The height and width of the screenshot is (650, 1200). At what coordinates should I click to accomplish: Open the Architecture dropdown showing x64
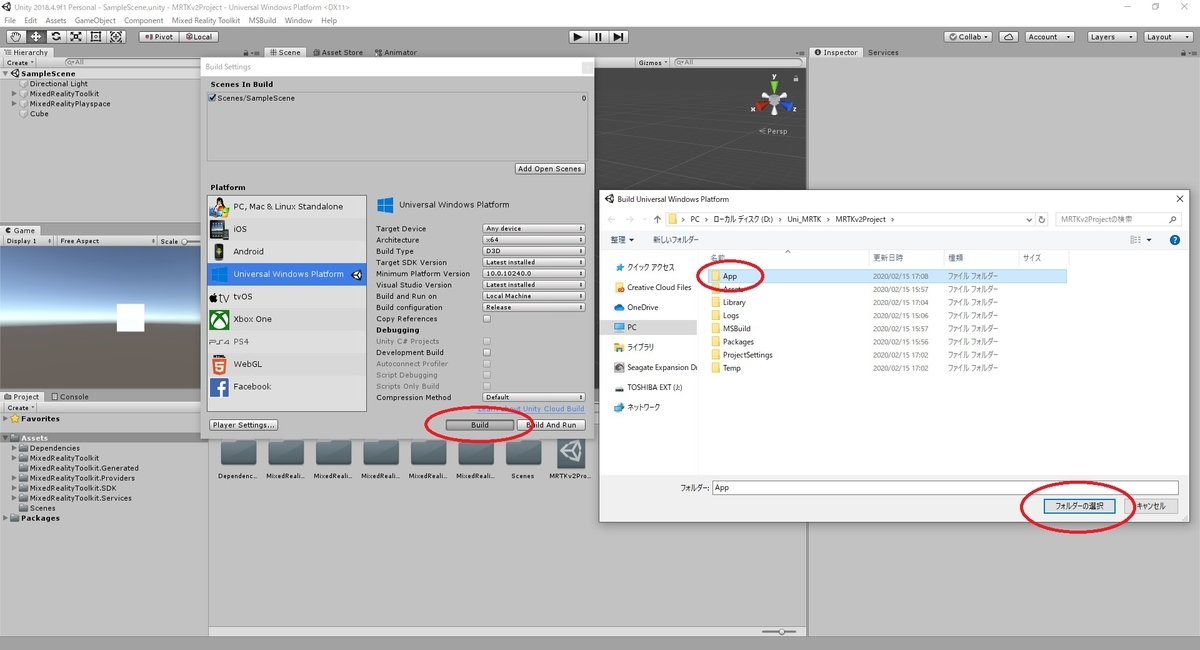coord(534,240)
